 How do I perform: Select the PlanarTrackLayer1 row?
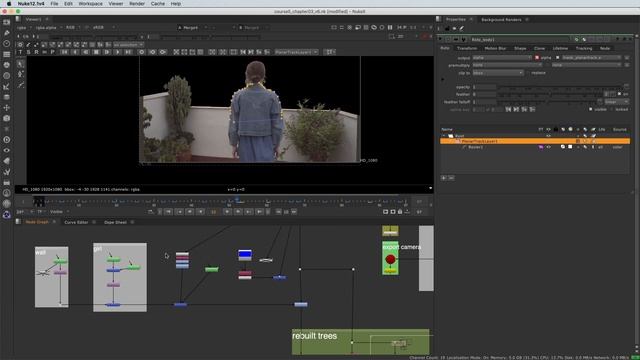point(535,141)
